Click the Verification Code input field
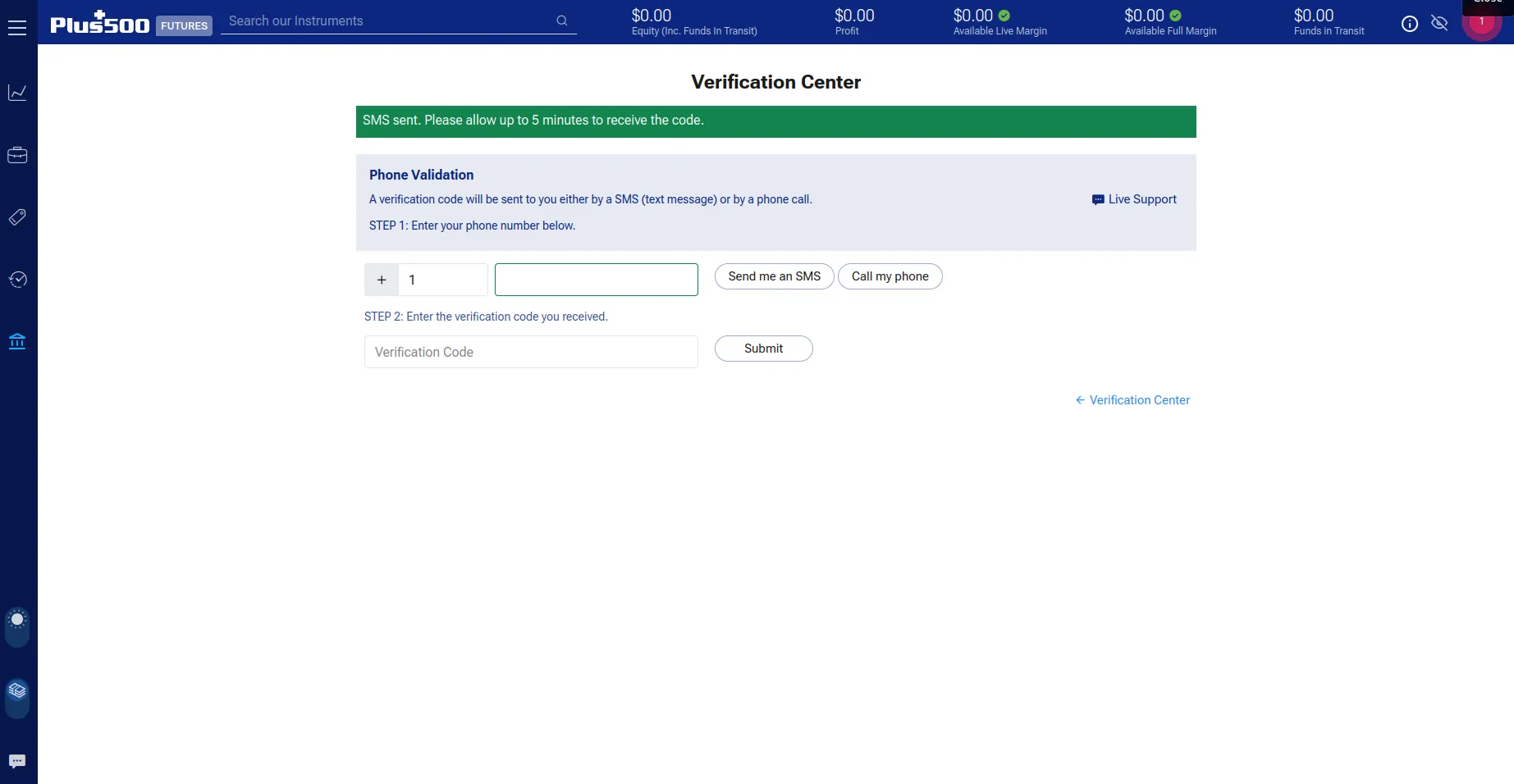The width and height of the screenshot is (1514, 784). pyautogui.click(x=531, y=352)
